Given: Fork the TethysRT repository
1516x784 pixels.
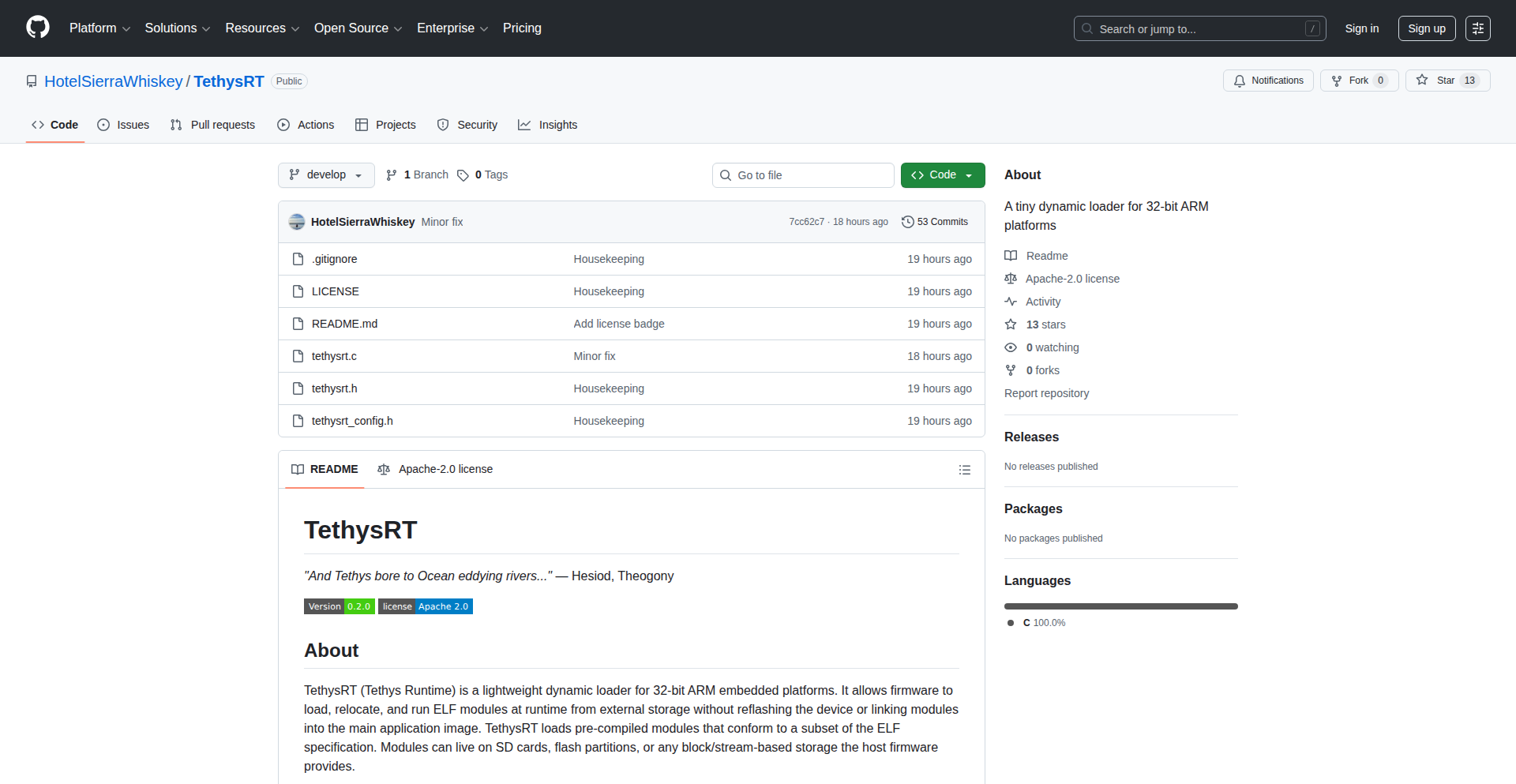Looking at the screenshot, I should click(1359, 81).
